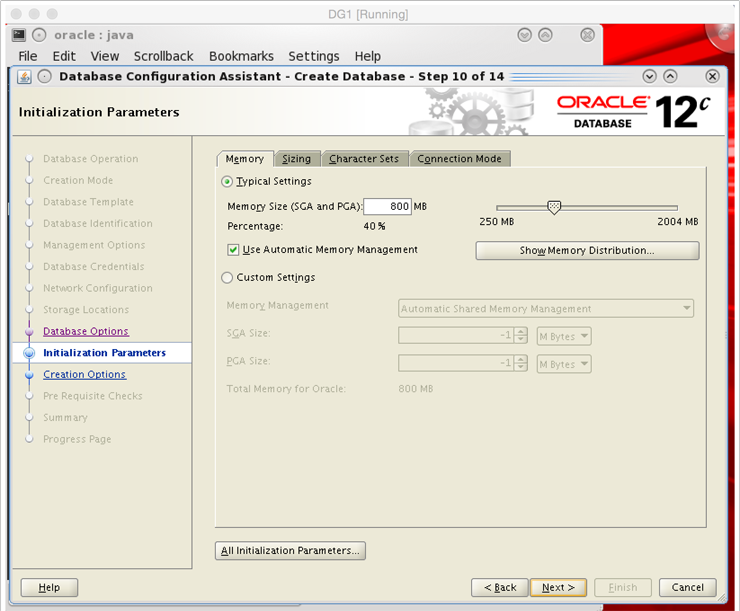Screen dimensions: 740x611
Task: Click the terminal icon in oracle:java title bar
Action: [x=19, y=35]
